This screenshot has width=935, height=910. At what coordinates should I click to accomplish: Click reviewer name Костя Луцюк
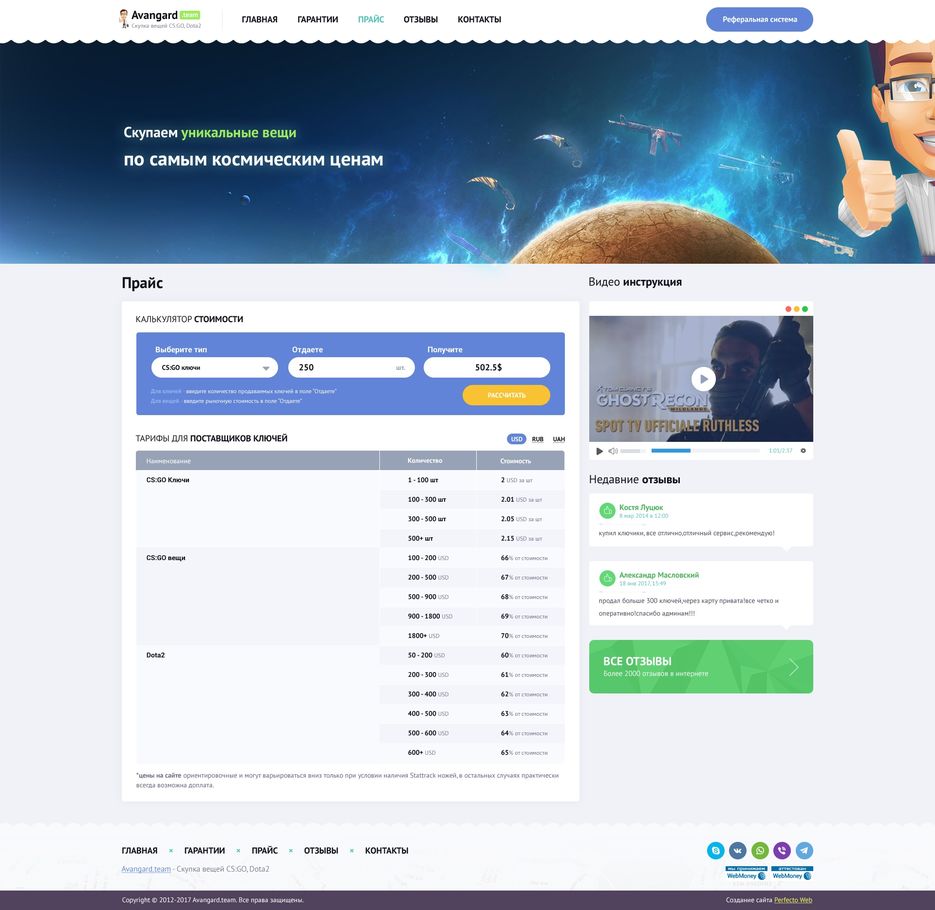[x=641, y=507]
